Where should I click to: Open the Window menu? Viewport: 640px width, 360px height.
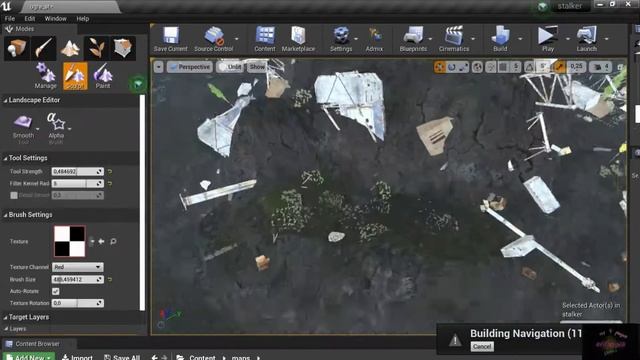click(56, 19)
